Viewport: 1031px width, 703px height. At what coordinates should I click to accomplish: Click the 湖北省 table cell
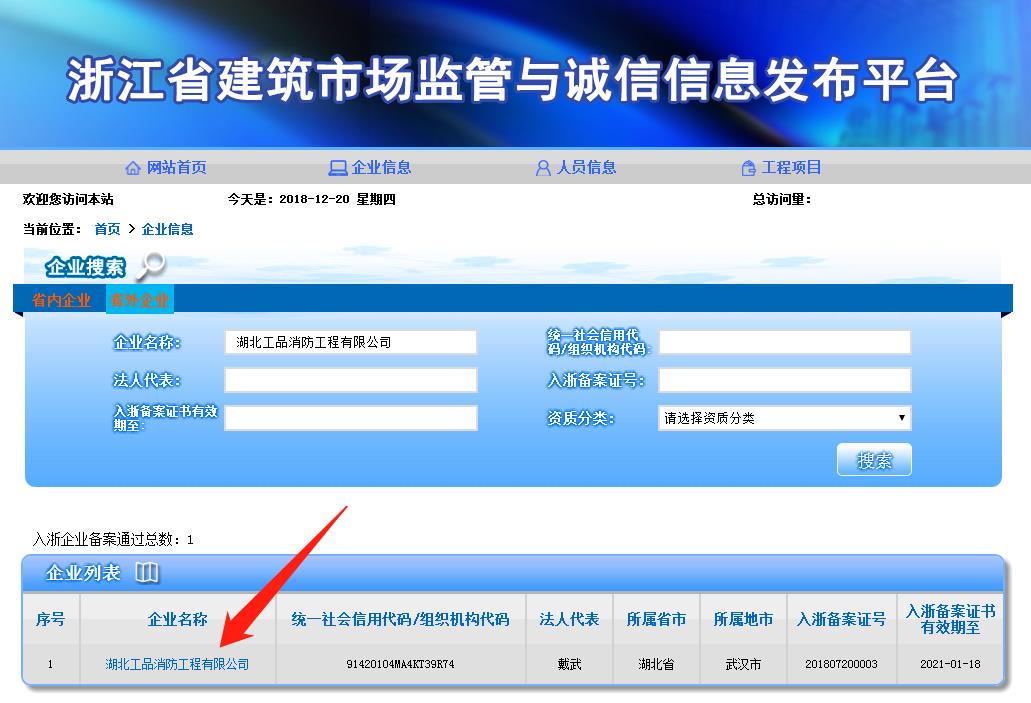(x=656, y=664)
